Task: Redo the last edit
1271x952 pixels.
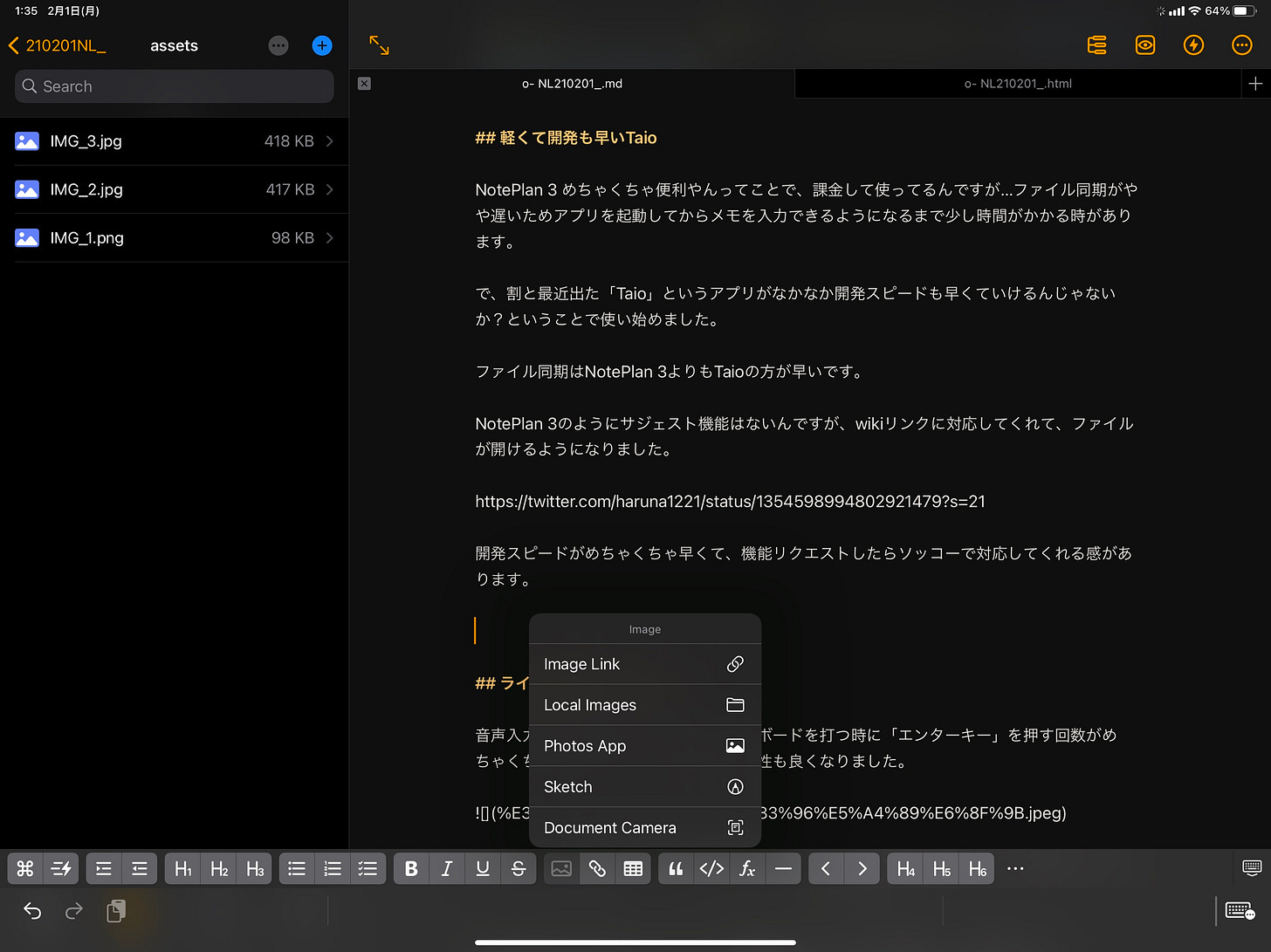Action: pos(74,911)
